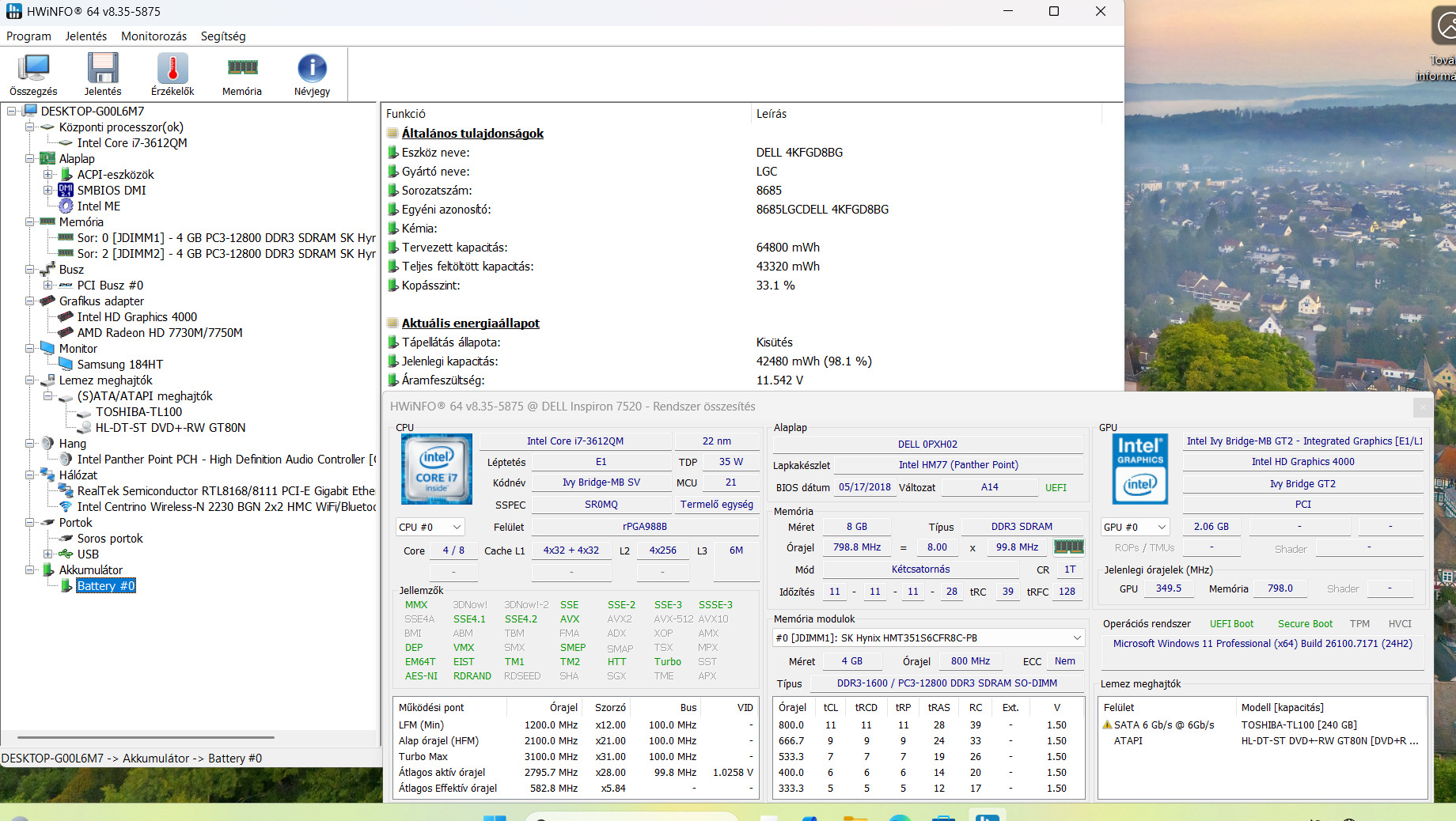1456x821 pixels.
Task: Collapse the Központi processzor(ok) node
Action: (x=30, y=127)
